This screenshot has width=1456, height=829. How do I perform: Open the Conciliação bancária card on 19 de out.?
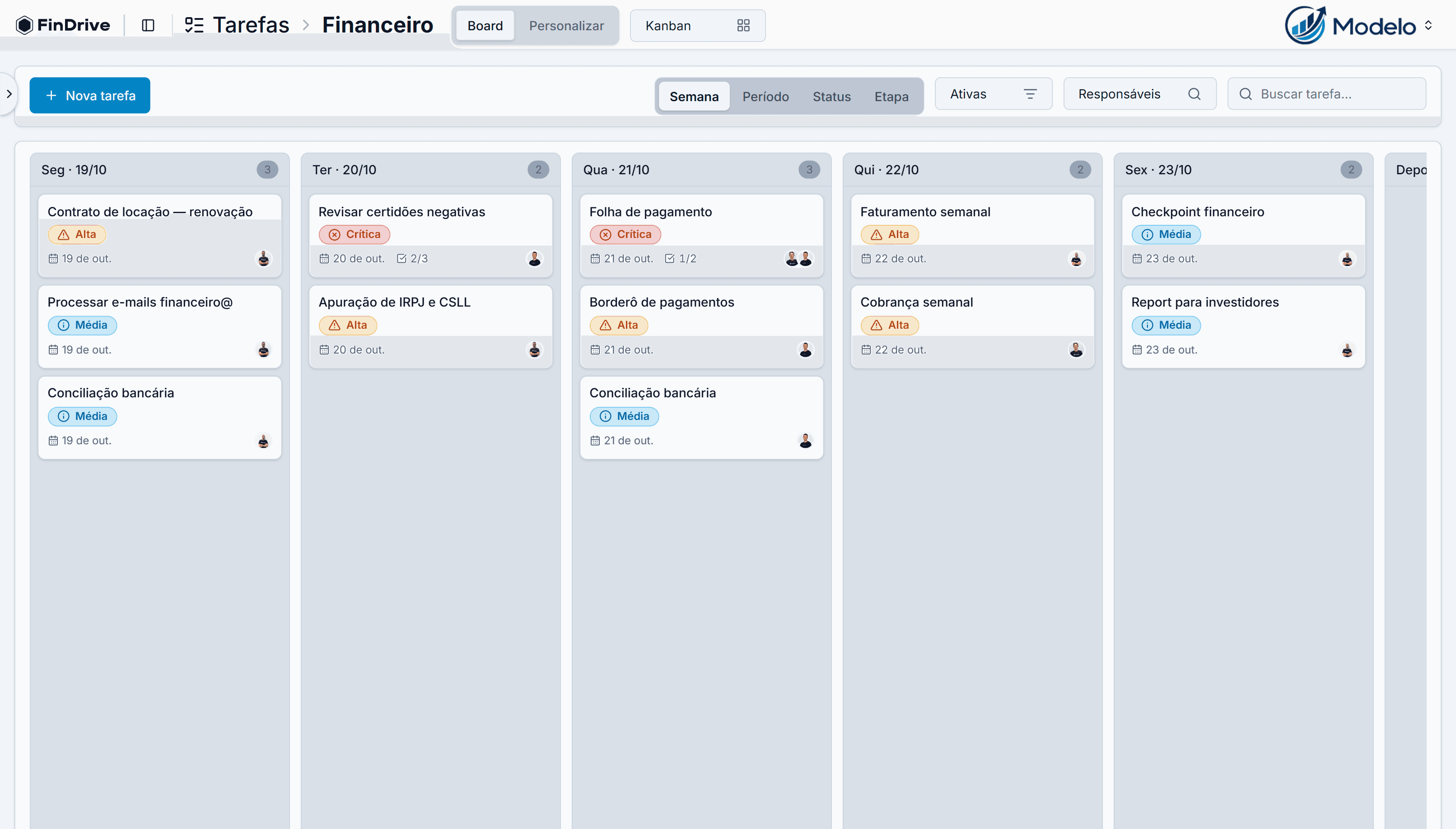click(x=159, y=417)
